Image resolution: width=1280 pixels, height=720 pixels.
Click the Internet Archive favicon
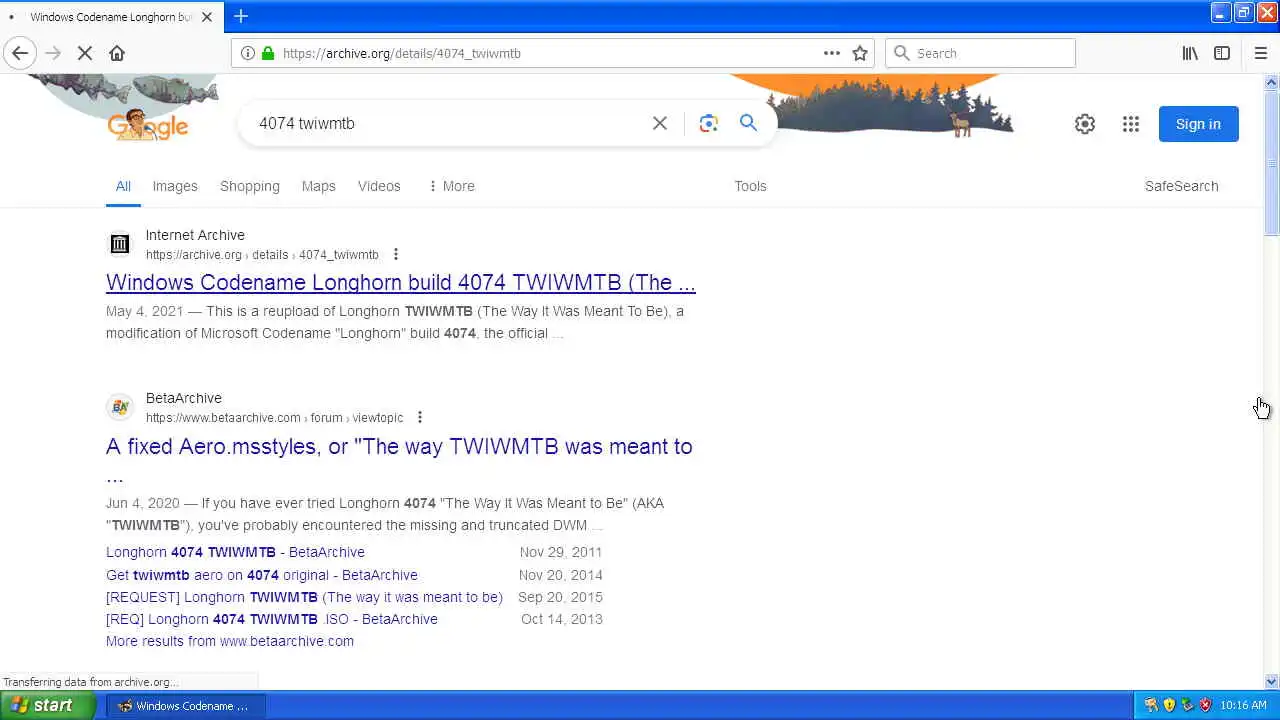[120, 244]
